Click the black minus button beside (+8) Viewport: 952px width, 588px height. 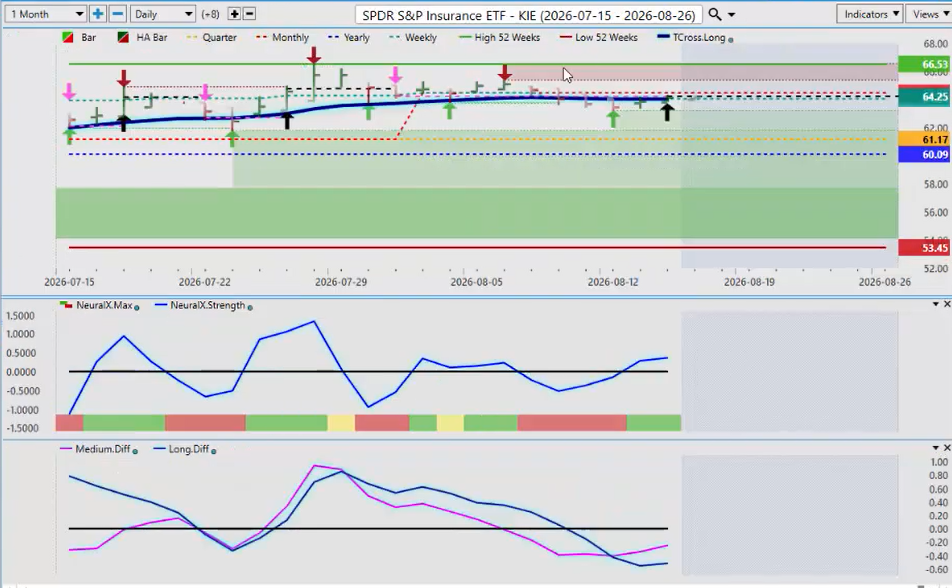click(x=249, y=14)
